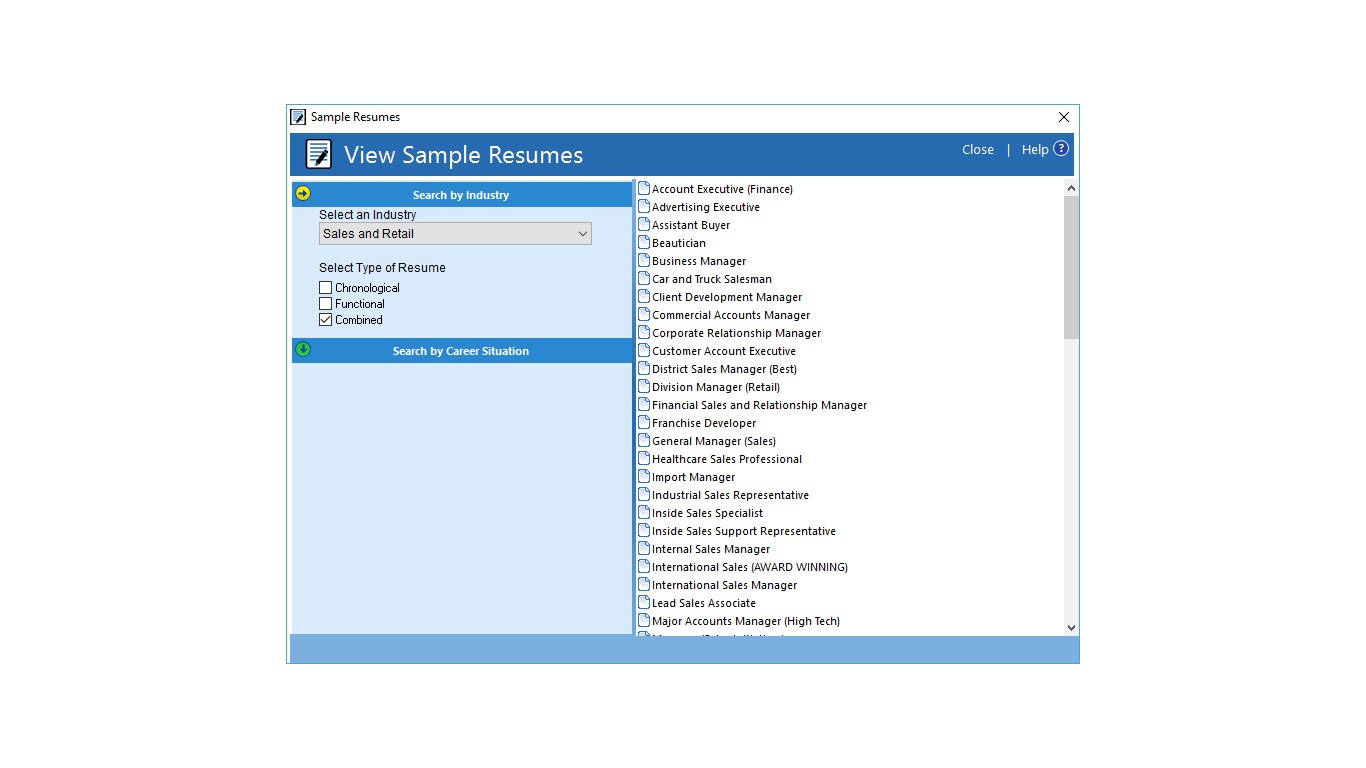1366x768 pixels.
Task: Click the document icon for District Sales Manager (Best)
Action: click(644, 368)
